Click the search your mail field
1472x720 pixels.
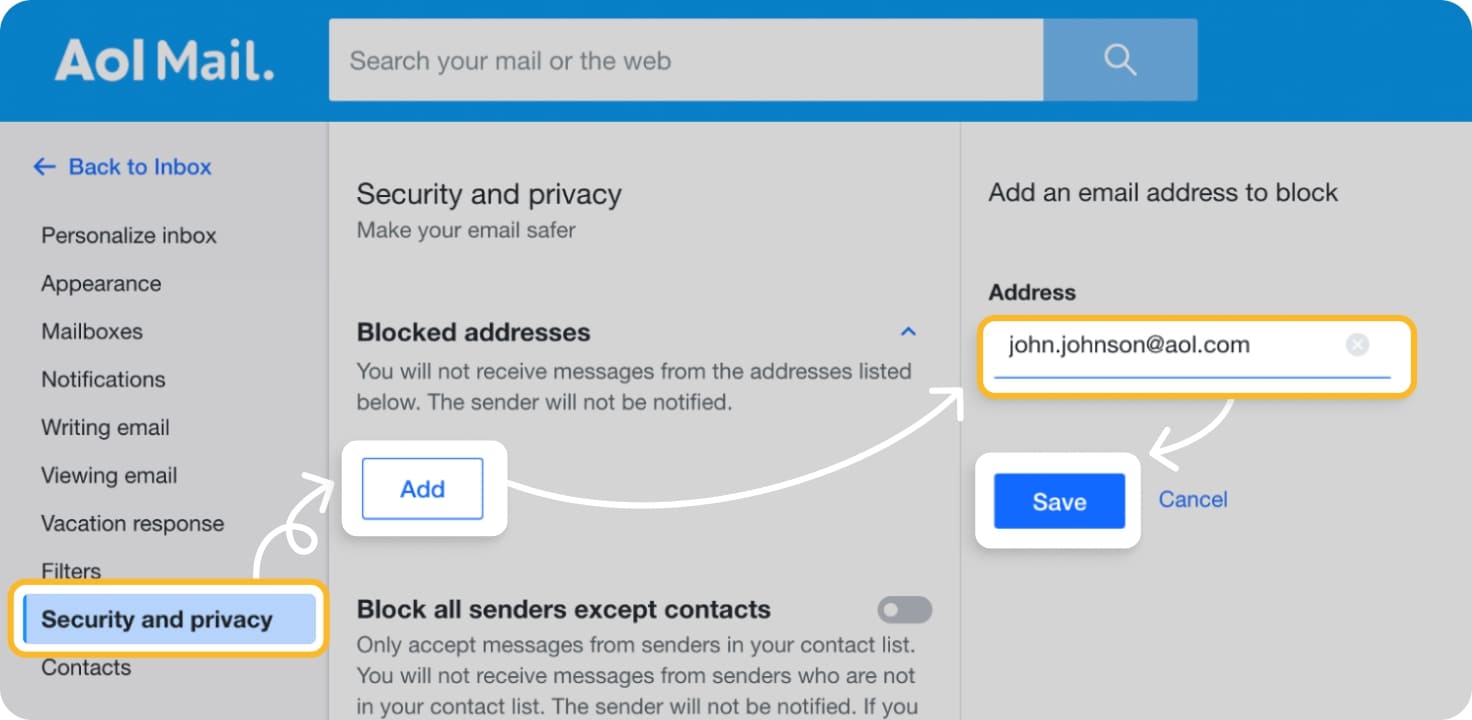point(684,60)
